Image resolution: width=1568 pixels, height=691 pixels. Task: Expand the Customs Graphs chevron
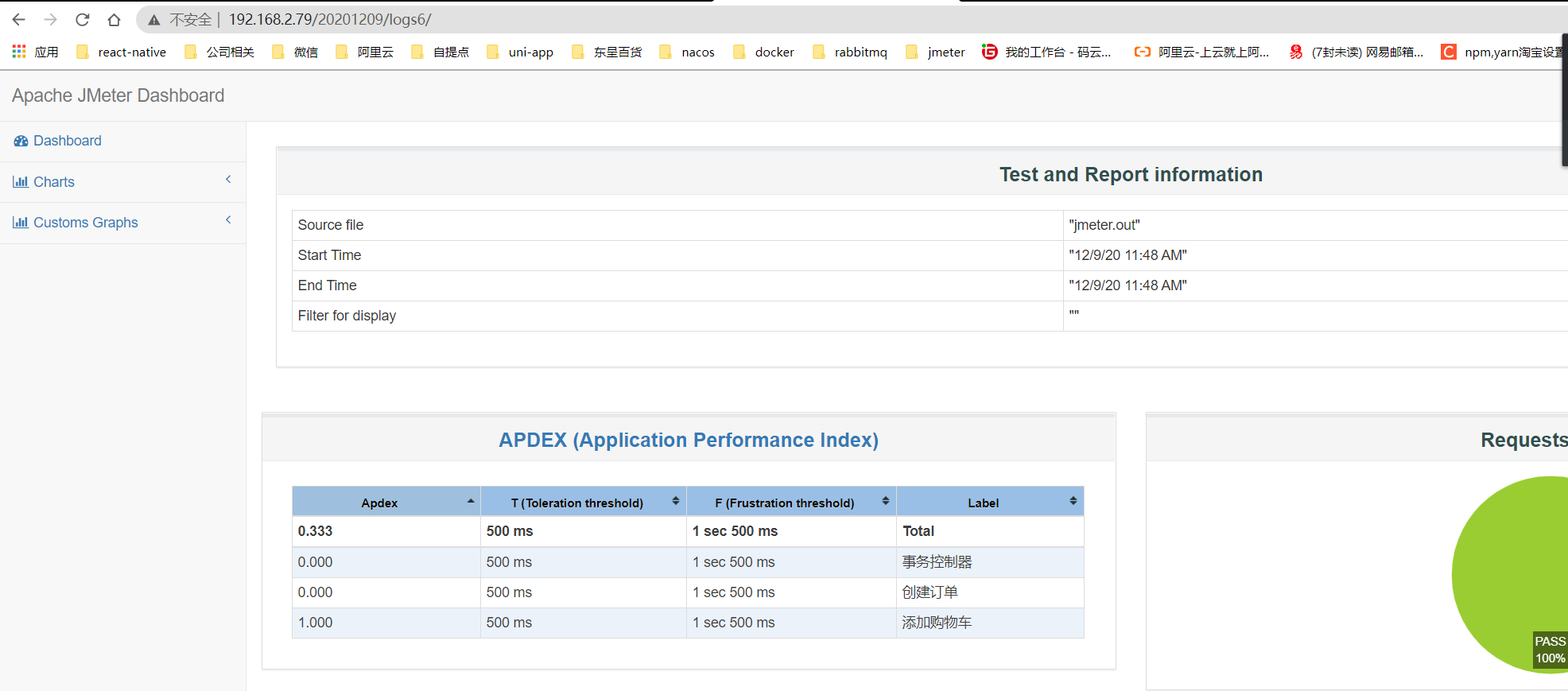pyautogui.click(x=228, y=220)
